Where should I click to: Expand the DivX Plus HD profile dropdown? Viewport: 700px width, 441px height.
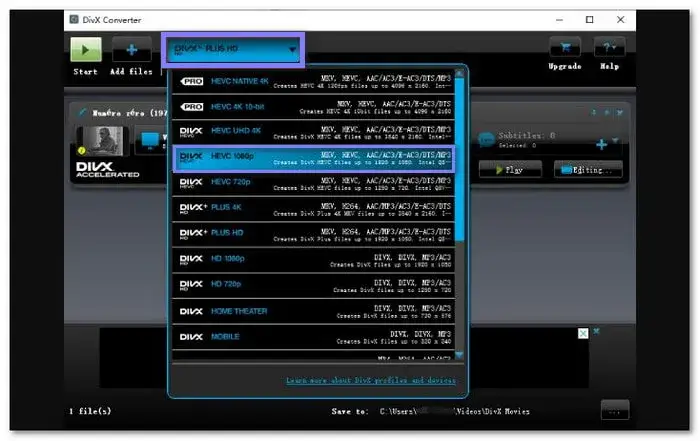pos(232,48)
